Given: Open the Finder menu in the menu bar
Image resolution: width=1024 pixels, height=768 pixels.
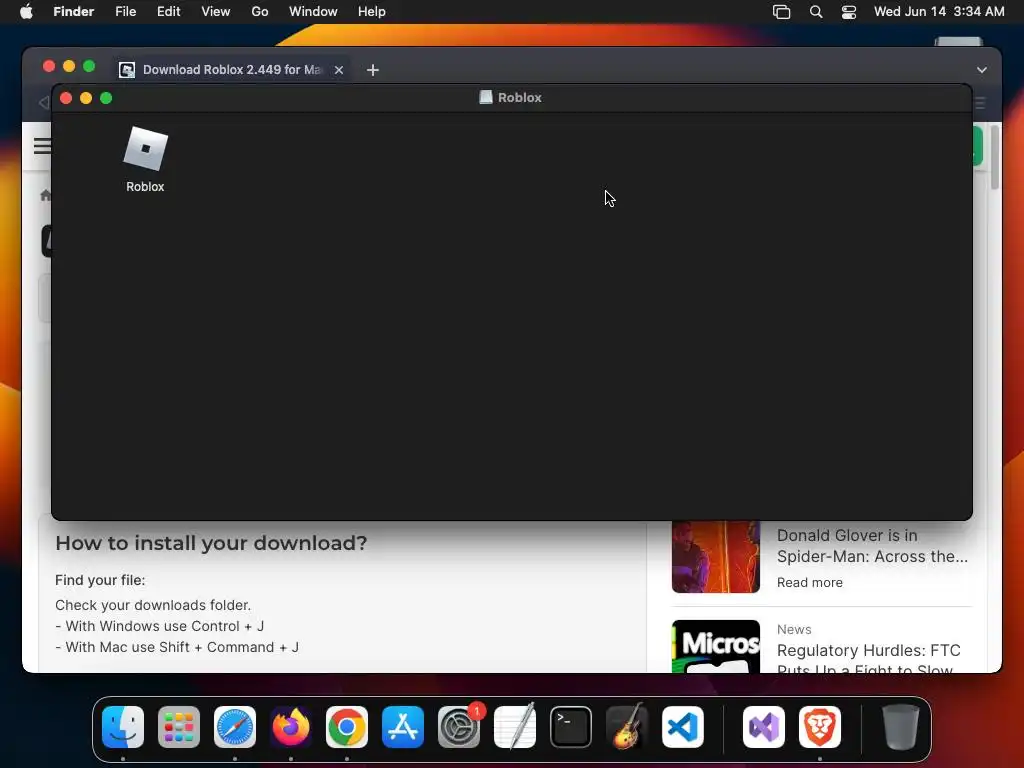Looking at the screenshot, I should tap(73, 12).
